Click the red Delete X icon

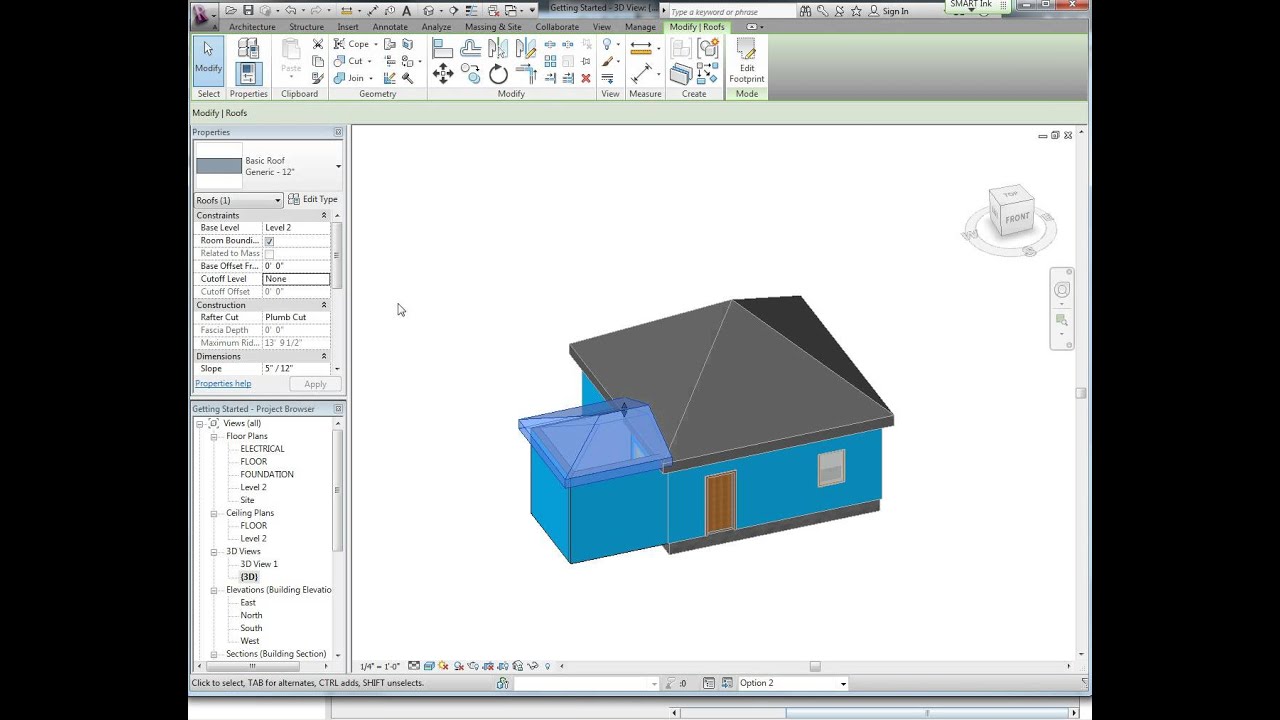click(x=586, y=77)
